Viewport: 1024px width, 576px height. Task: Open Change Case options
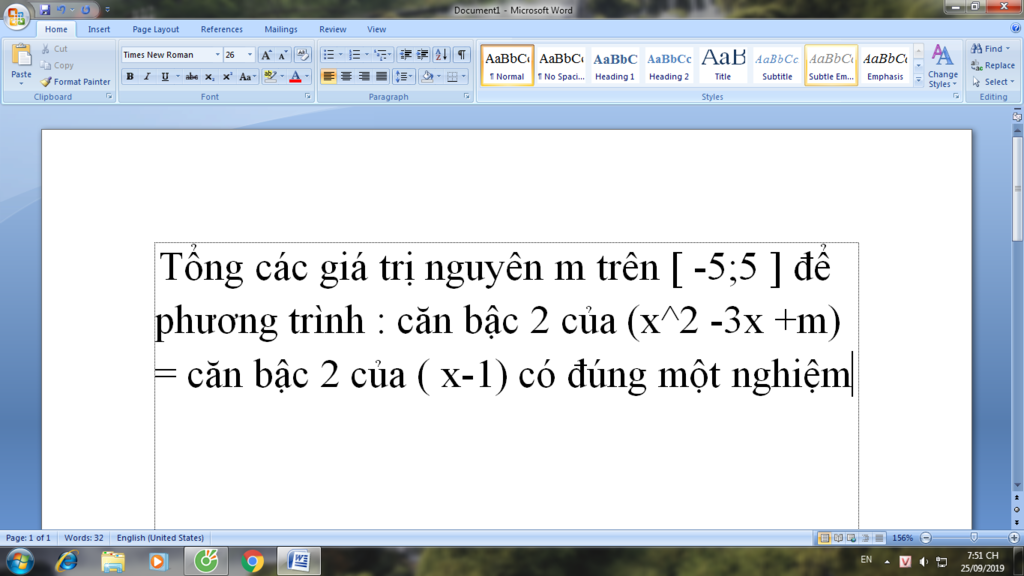[x=247, y=76]
